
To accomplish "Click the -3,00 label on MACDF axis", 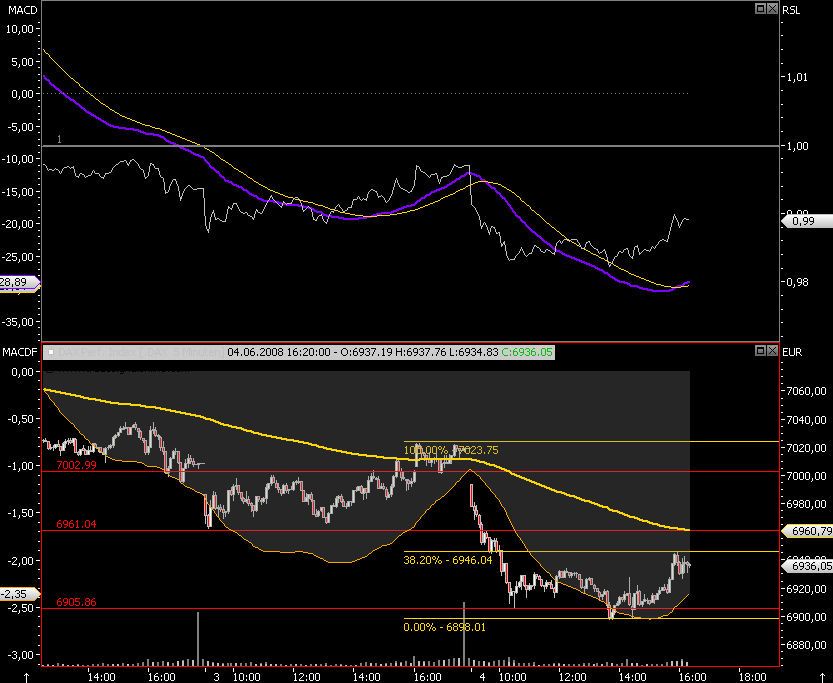I will point(21,655).
